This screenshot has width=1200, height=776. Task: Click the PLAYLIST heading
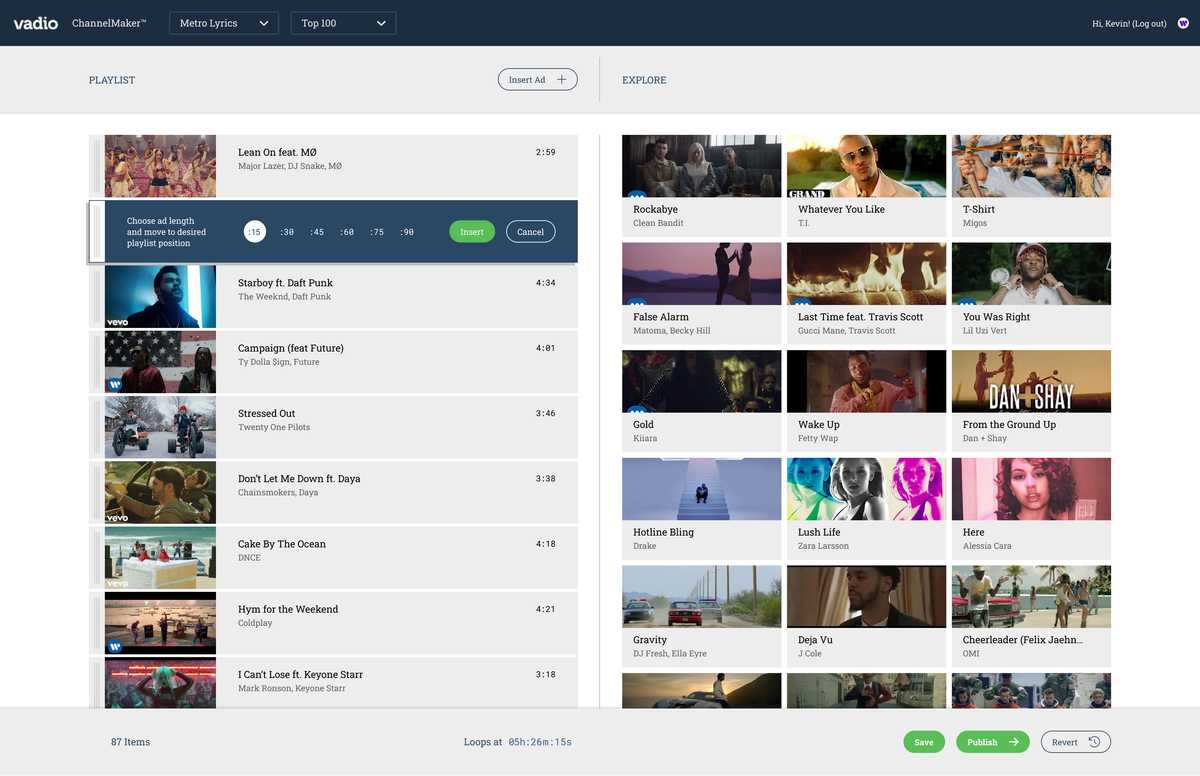click(112, 80)
